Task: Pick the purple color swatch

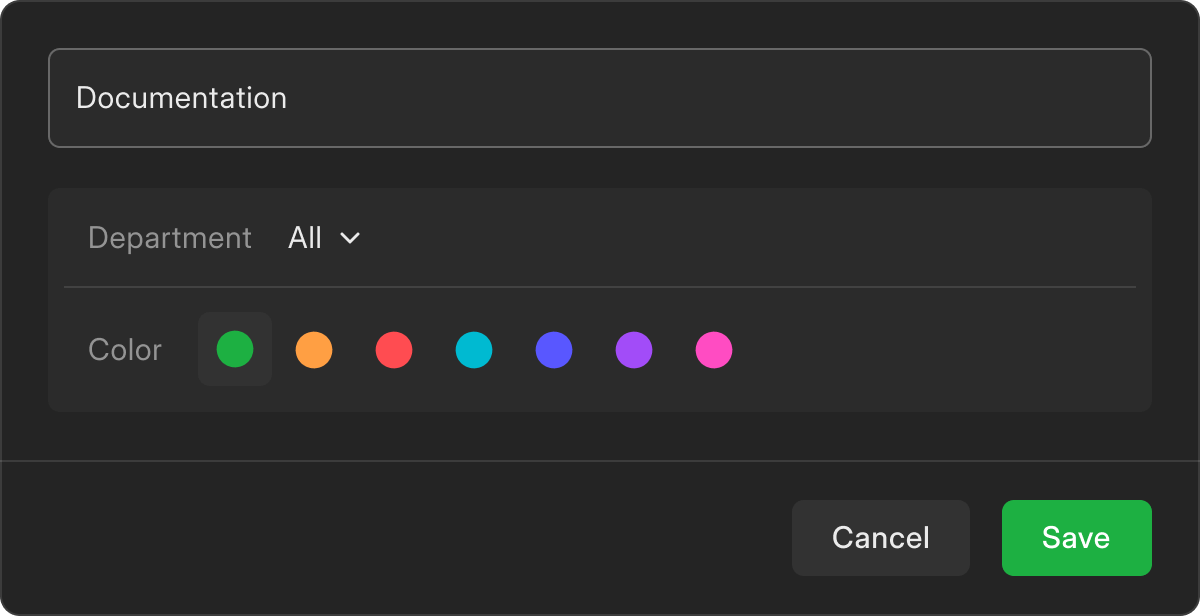Action: pyautogui.click(x=634, y=350)
